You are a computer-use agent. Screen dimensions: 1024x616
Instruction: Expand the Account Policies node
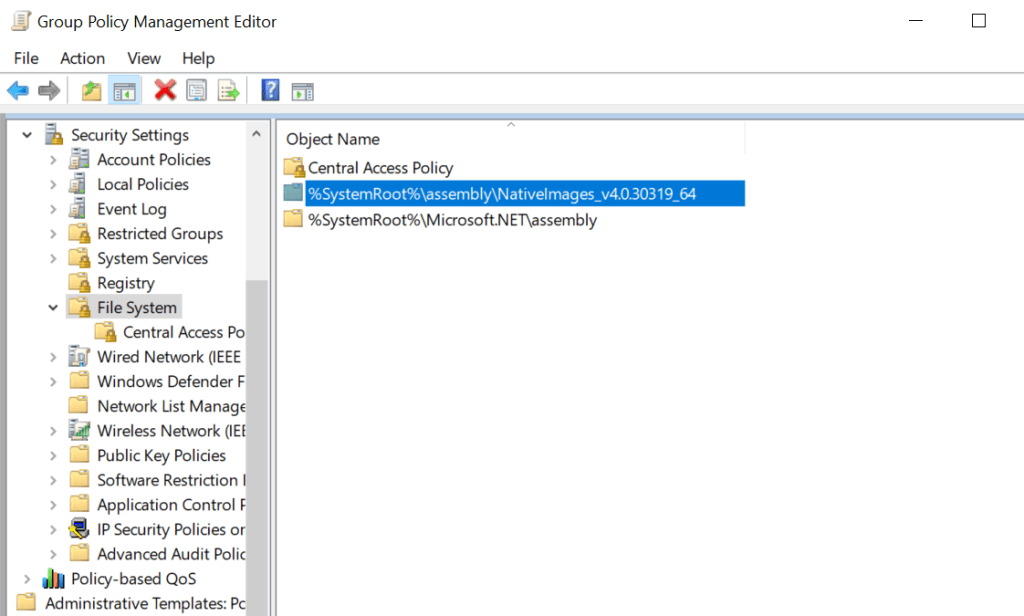pyautogui.click(x=53, y=160)
